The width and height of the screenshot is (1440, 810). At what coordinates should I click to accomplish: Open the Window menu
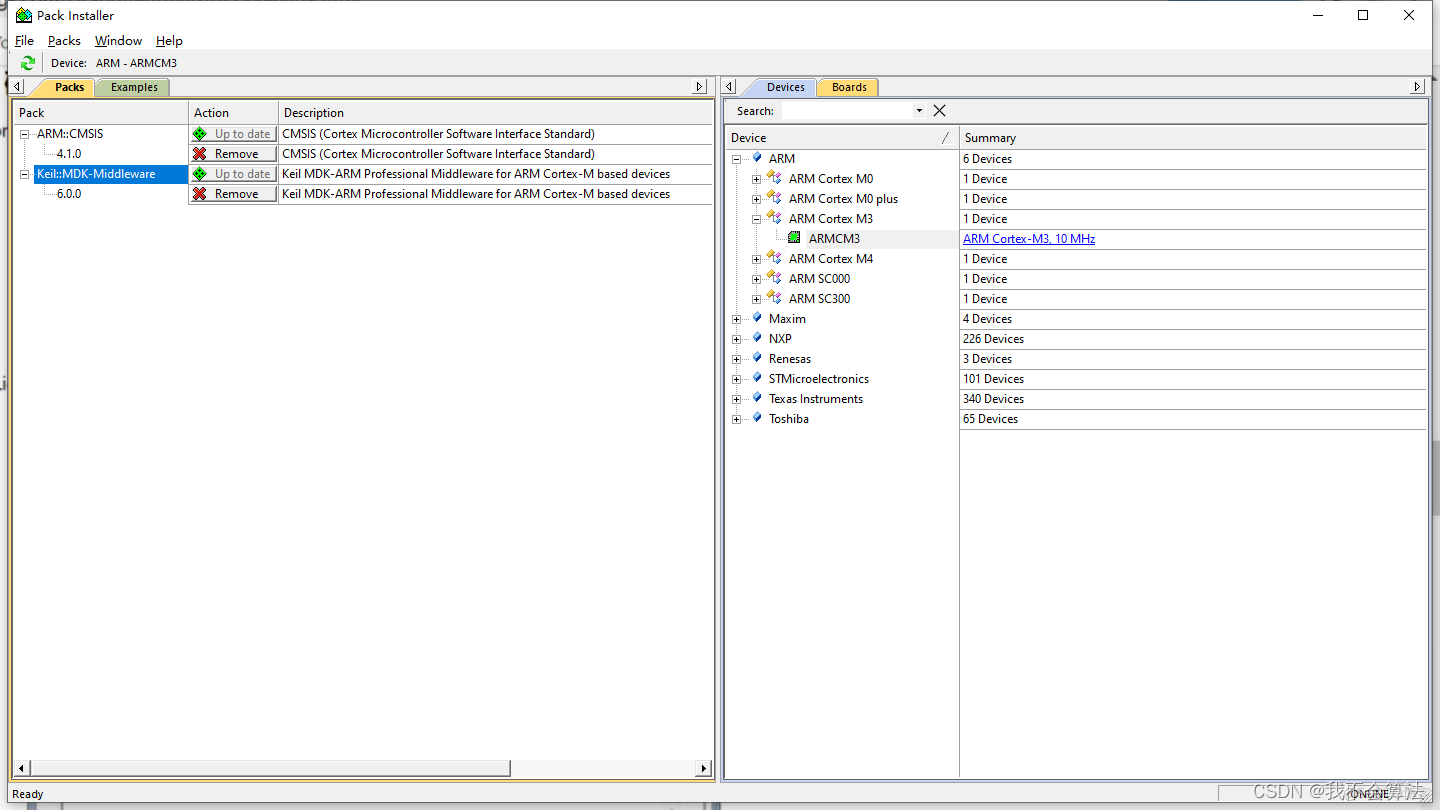pyautogui.click(x=118, y=41)
